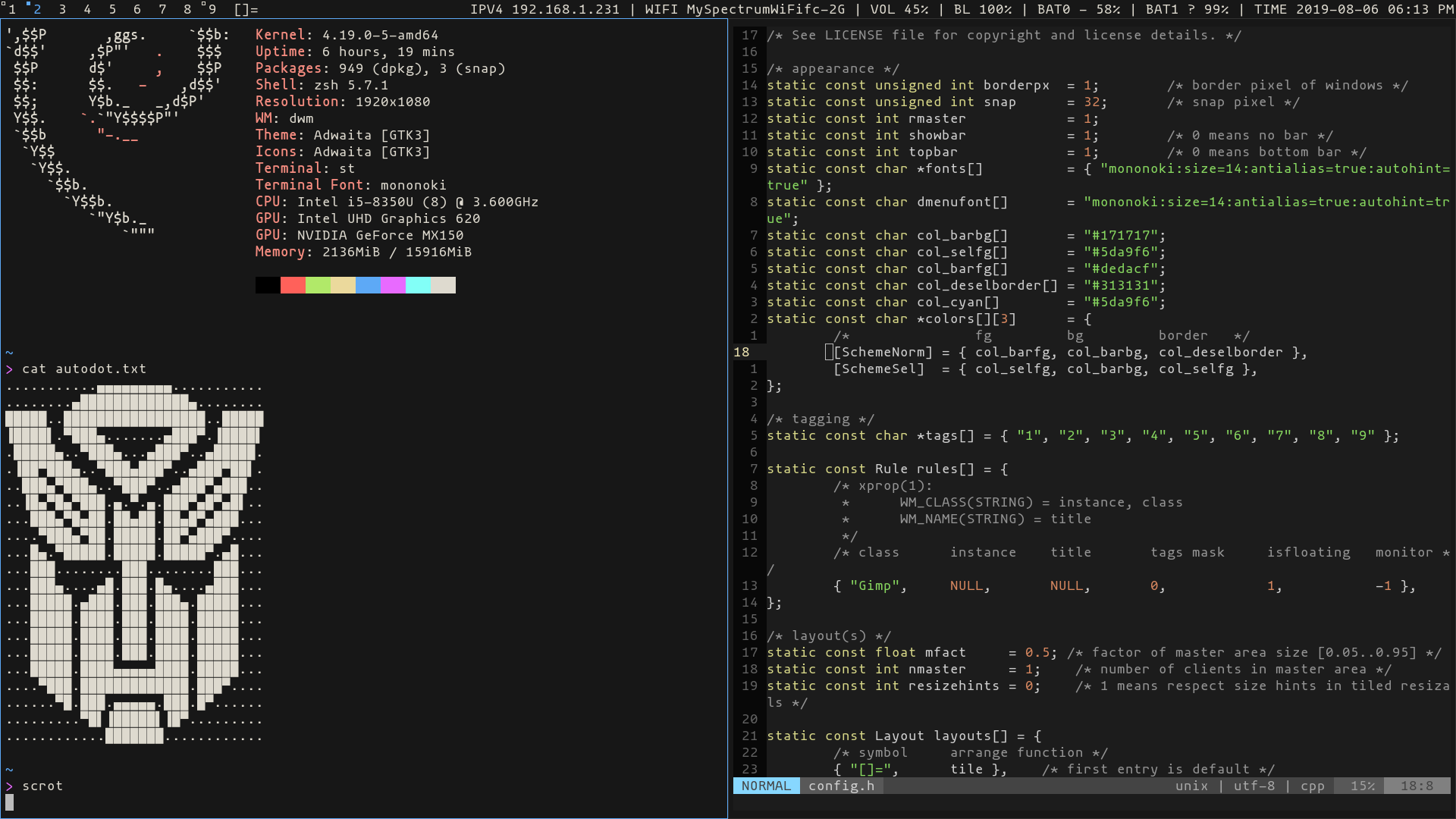Click the red color block in neofetch
The height and width of the screenshot is (819, 1456).
click(x=293, y=285)
